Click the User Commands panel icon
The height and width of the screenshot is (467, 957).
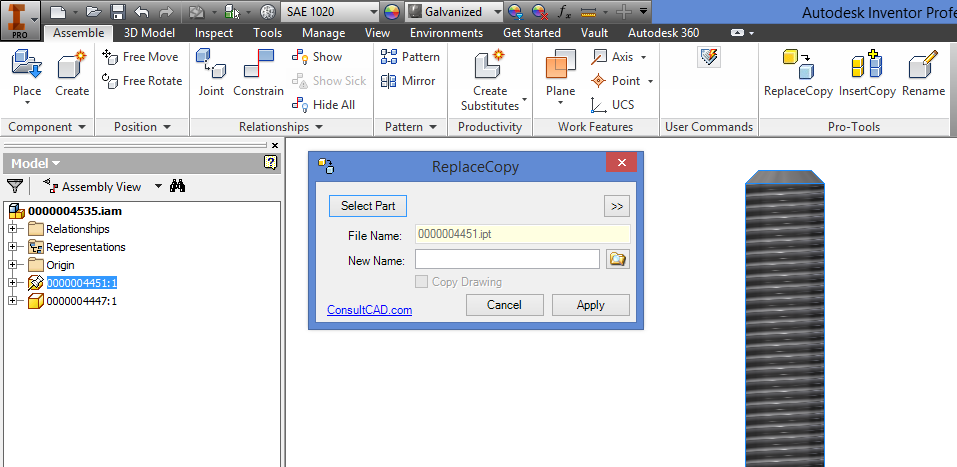709,57
